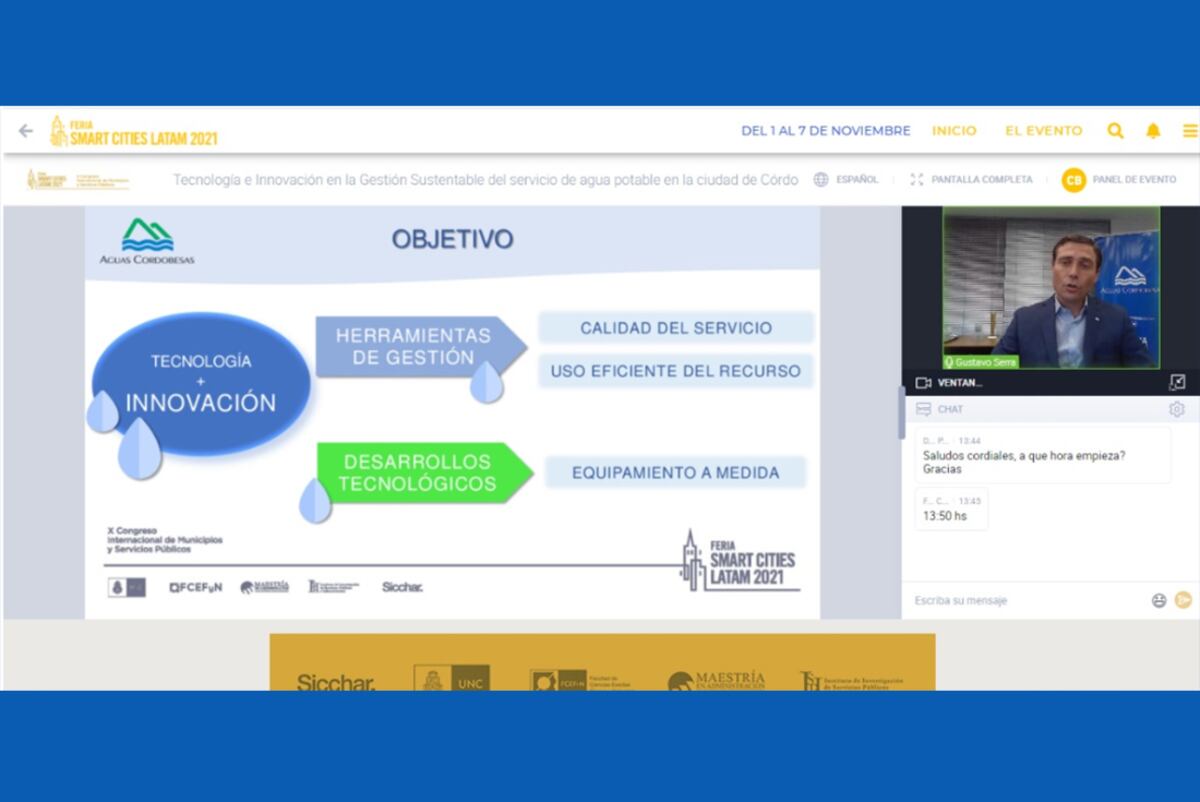Click the EQUIPAMIENTO A MEDIDA box
The image size is (1200, 802).
[676, 473]
